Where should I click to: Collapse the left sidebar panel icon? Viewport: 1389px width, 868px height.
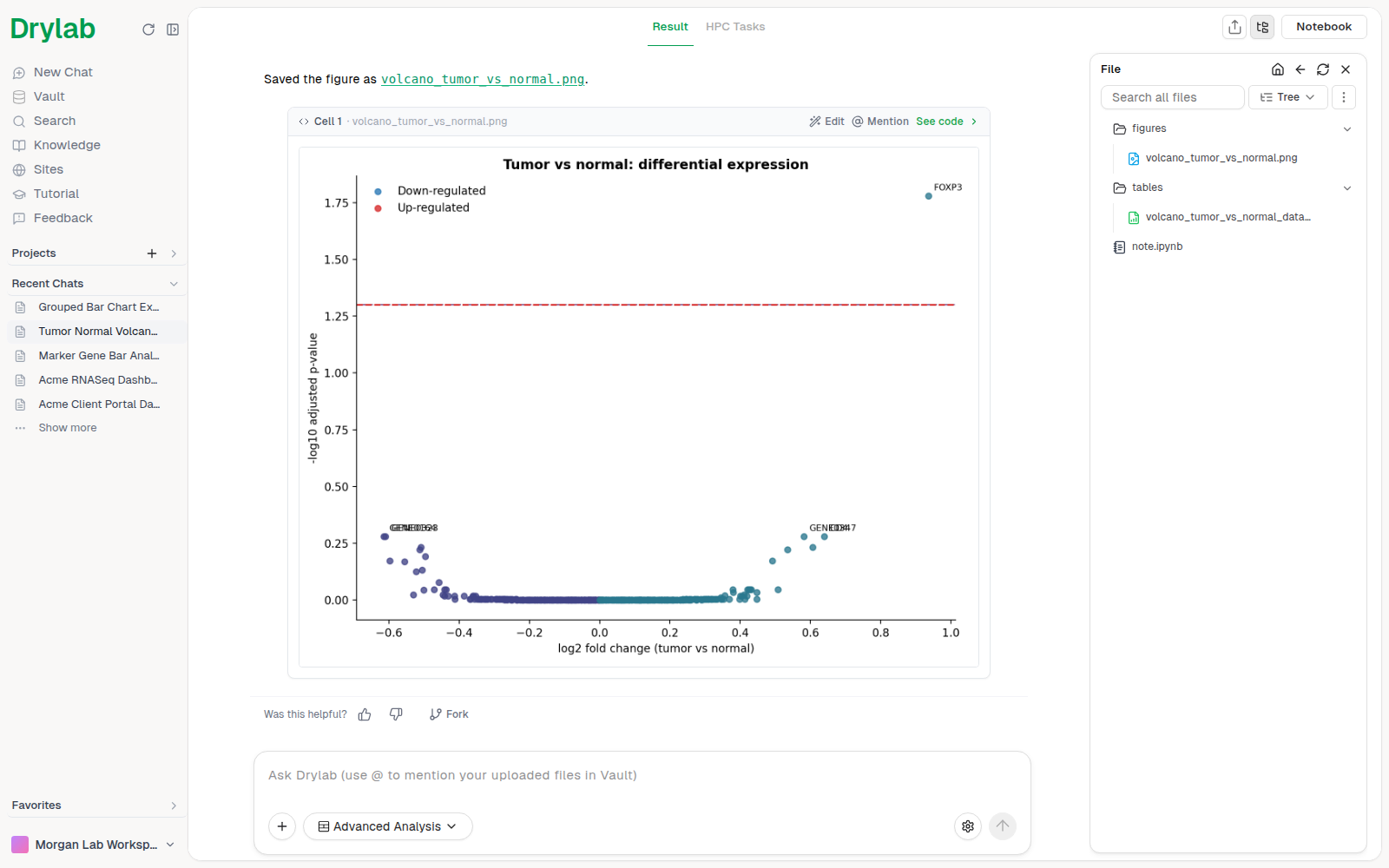(173, 30)
